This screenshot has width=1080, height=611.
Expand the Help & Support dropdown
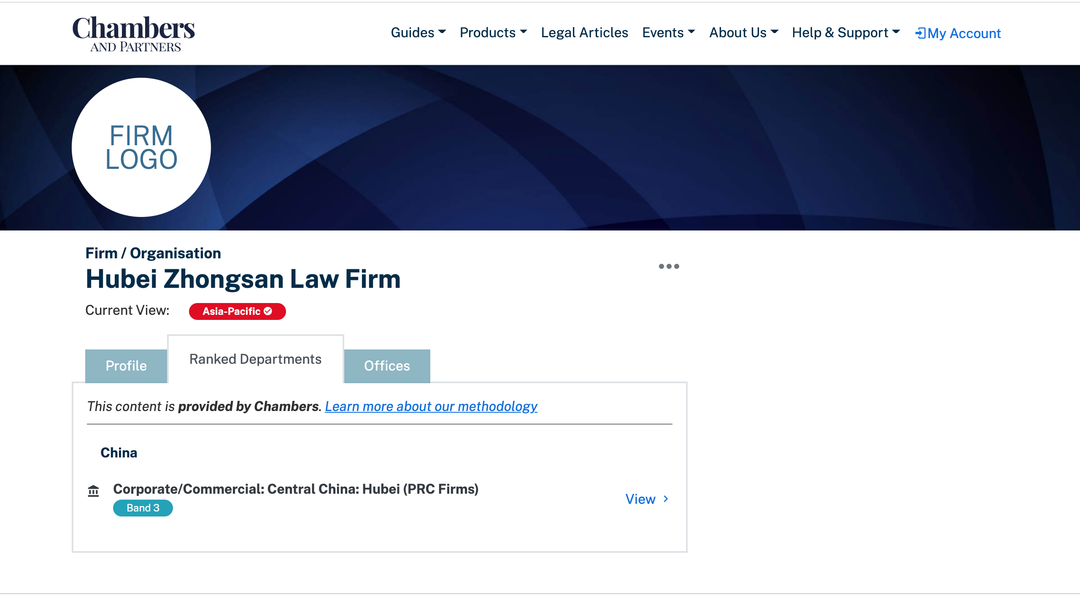tap(845, 33)
